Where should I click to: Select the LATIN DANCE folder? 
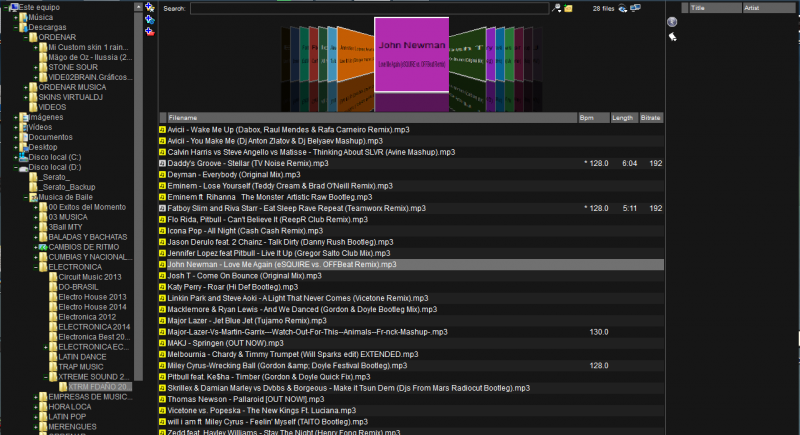[x=82, y=357]
